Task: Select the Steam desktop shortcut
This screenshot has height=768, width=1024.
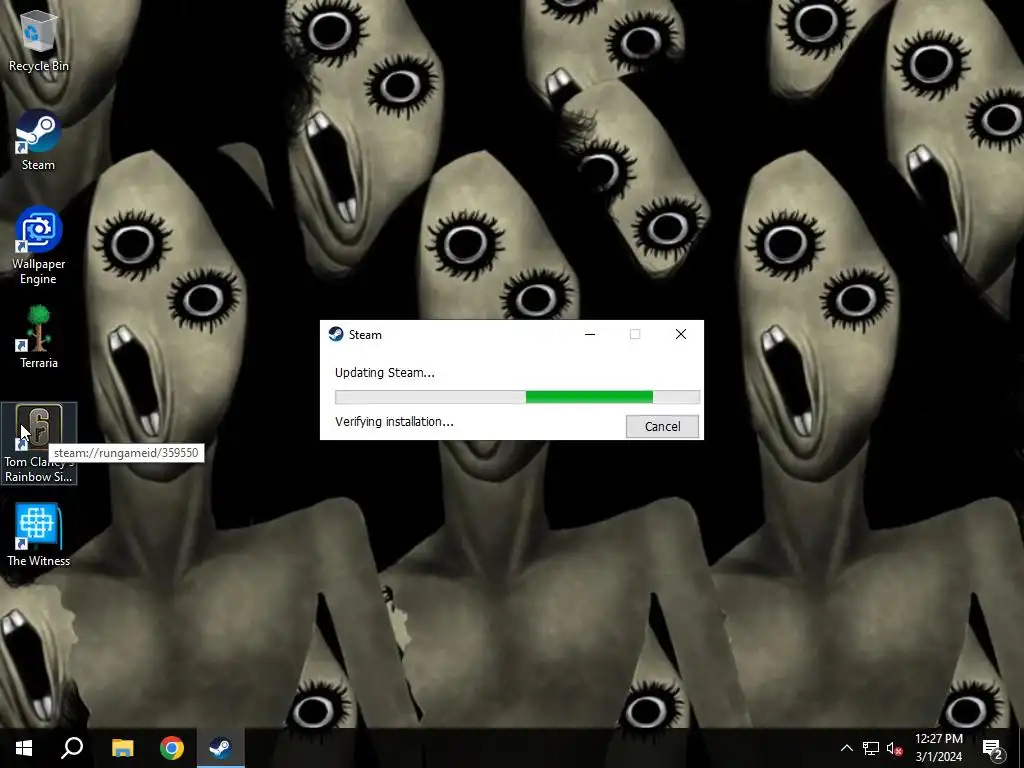Action: click(x=39, y=140)
